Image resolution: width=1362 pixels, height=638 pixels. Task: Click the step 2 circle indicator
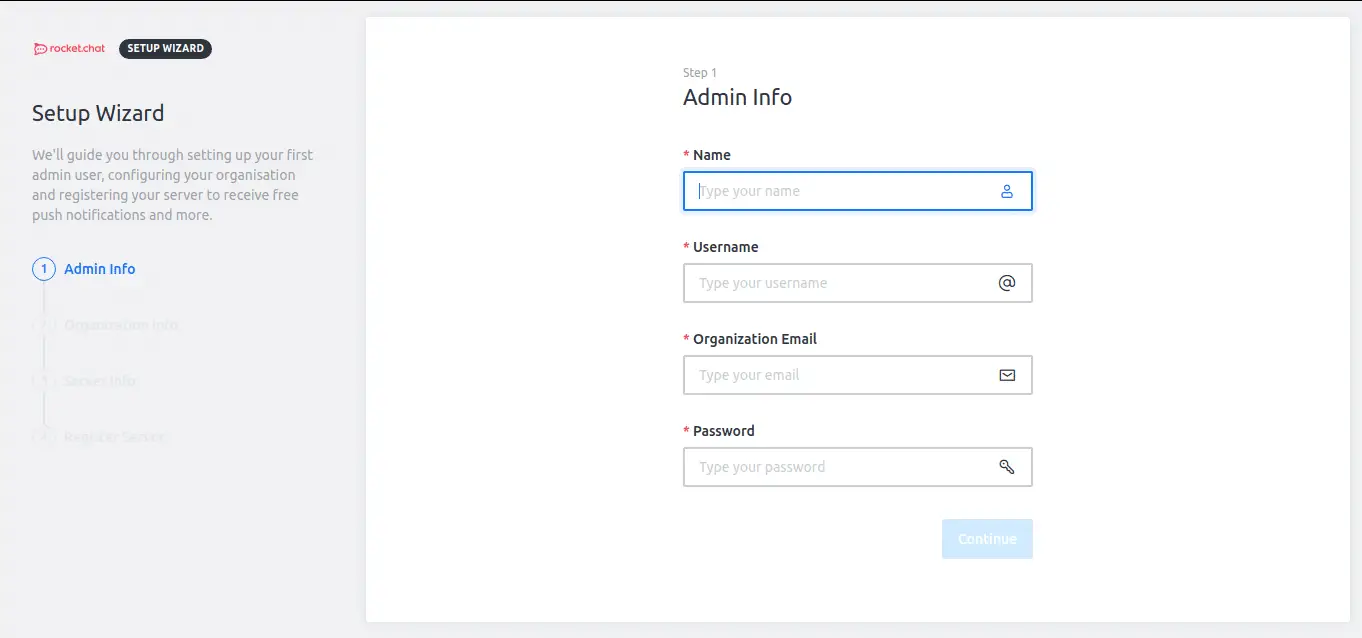pyautogui.click(x=44, y=324)
